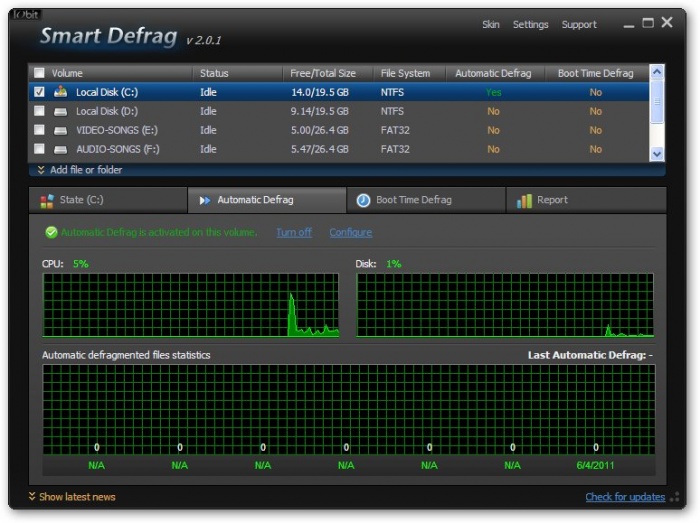Check the AUDIO-SONGS (F:) checkbox

tap(39, 149)
